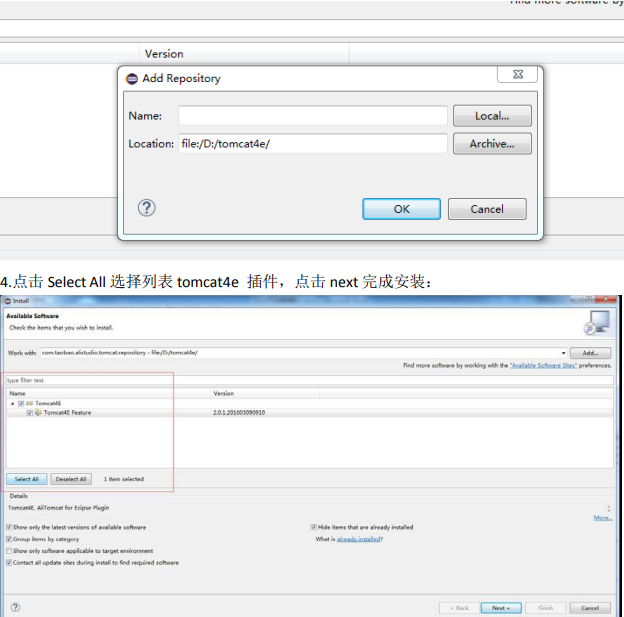Close the Add Repository dialog
Image resolution: width=624 pixels, height=617 pixels.
coord(517,74)
